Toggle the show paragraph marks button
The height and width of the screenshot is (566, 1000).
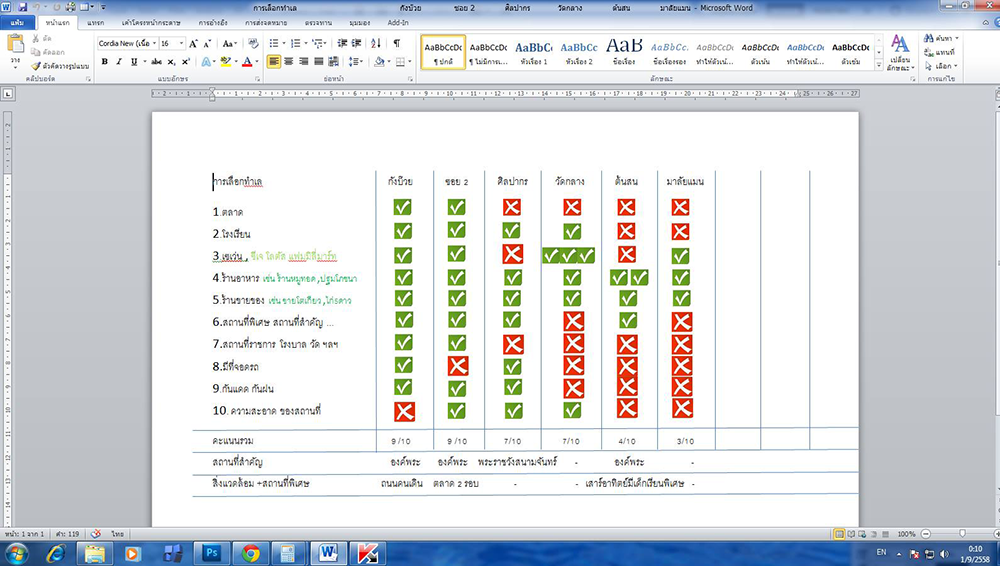[x=396, y=43]
